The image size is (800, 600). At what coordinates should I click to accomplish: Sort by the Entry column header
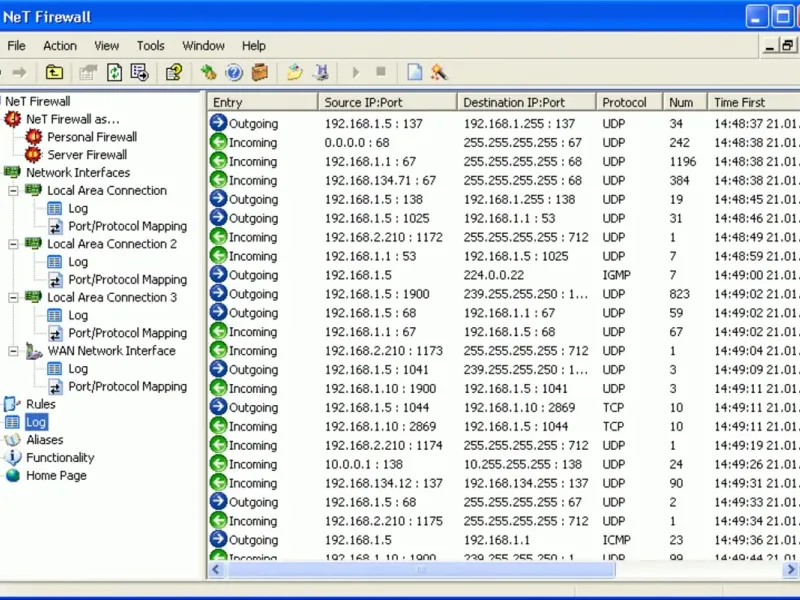tap(262, 102)
